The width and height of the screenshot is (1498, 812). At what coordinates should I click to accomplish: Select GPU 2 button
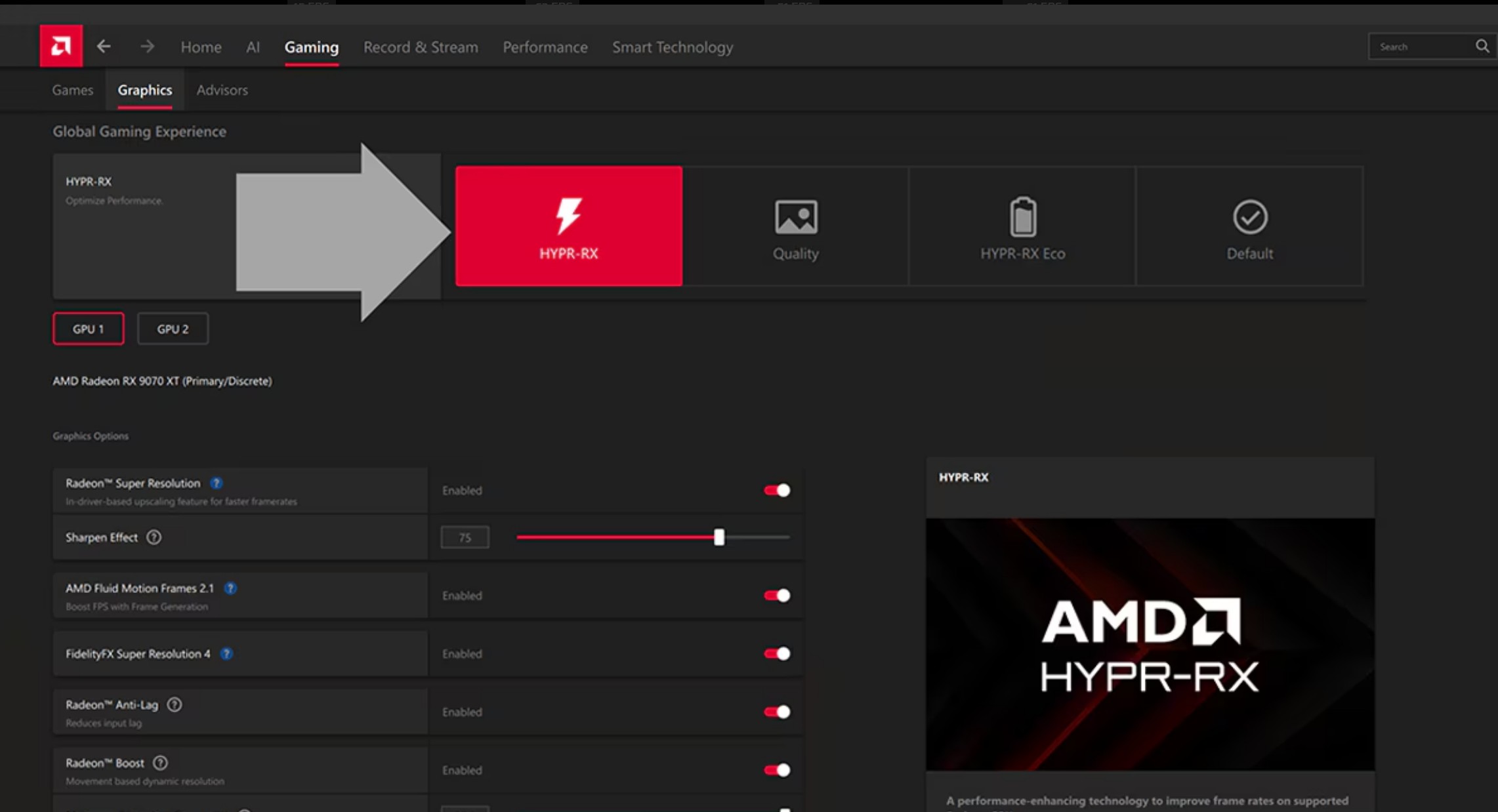coord(173,329)
